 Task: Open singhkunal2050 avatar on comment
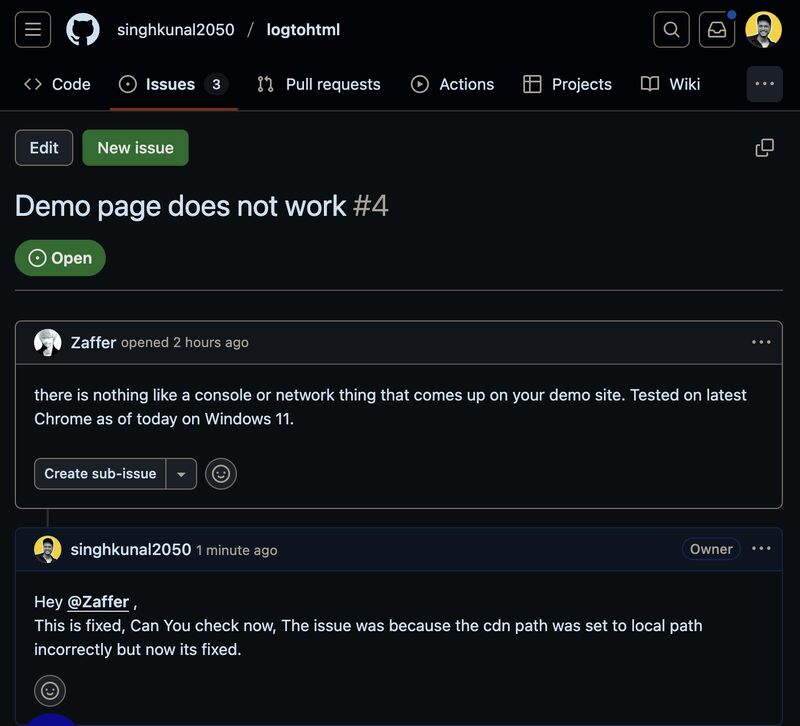tap(47, 549)
